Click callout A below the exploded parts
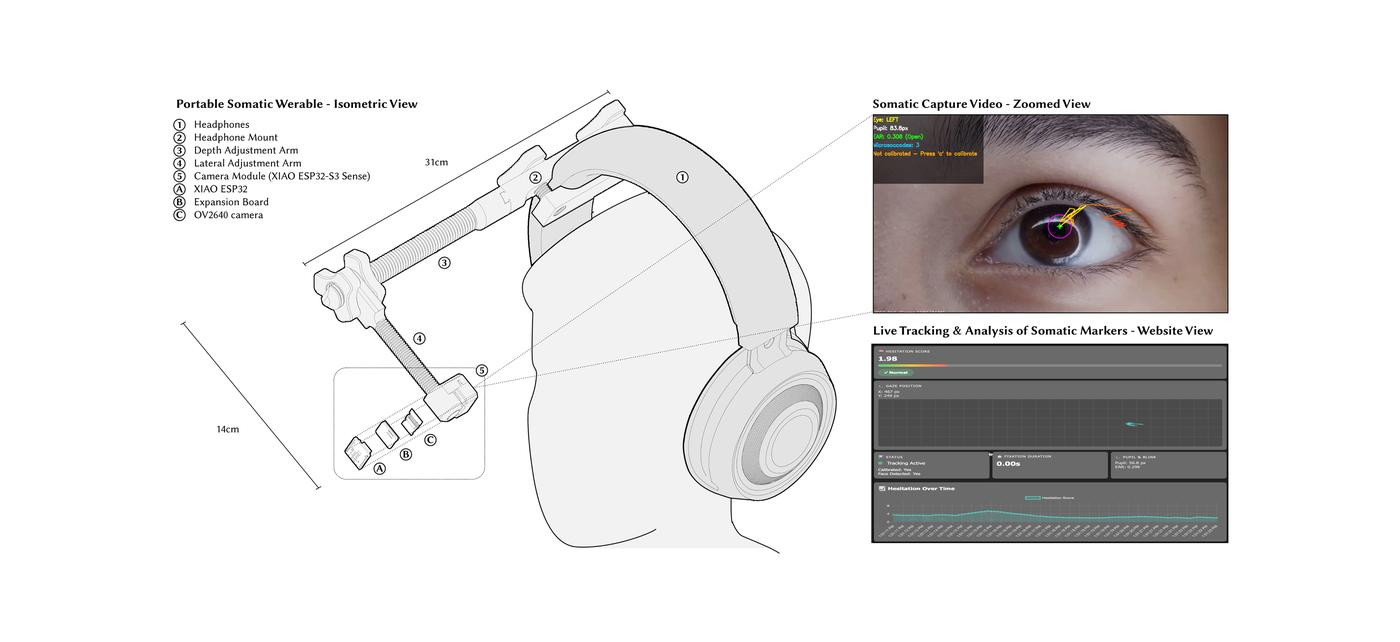1400x642 pixels. (x=379, y=468)
